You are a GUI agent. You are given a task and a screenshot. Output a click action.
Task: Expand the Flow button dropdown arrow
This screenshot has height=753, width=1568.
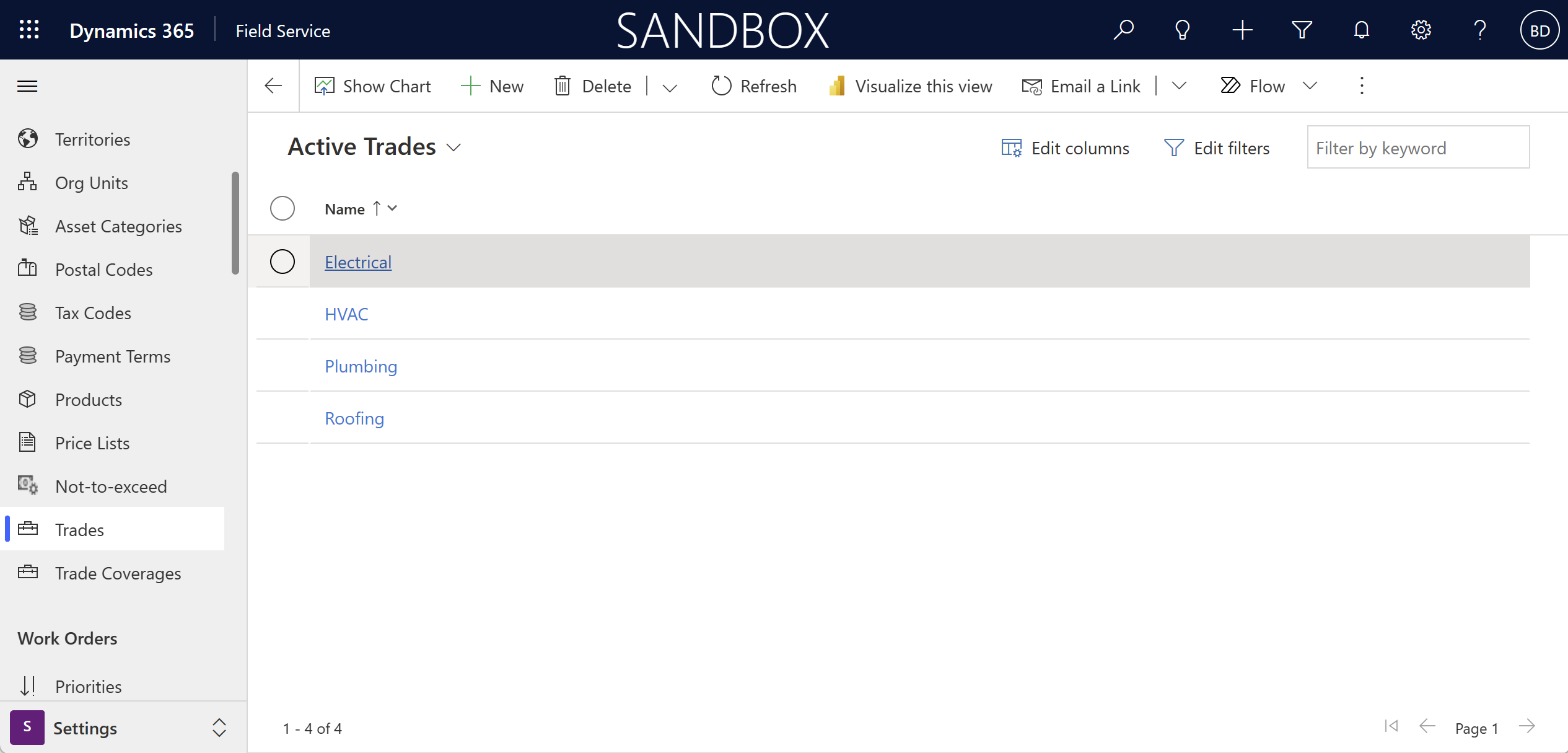[x=1310, y=85]
